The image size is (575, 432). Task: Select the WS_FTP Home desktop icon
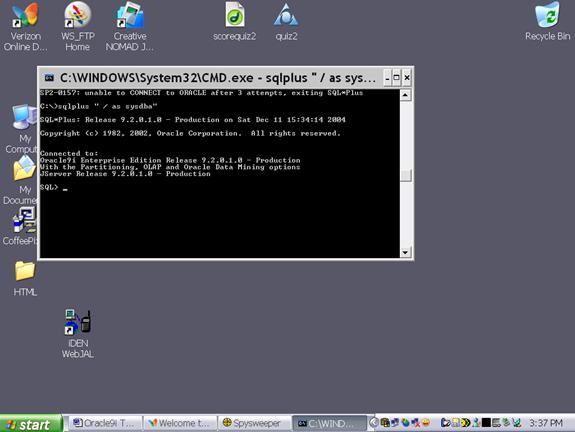tap(77, 26)
